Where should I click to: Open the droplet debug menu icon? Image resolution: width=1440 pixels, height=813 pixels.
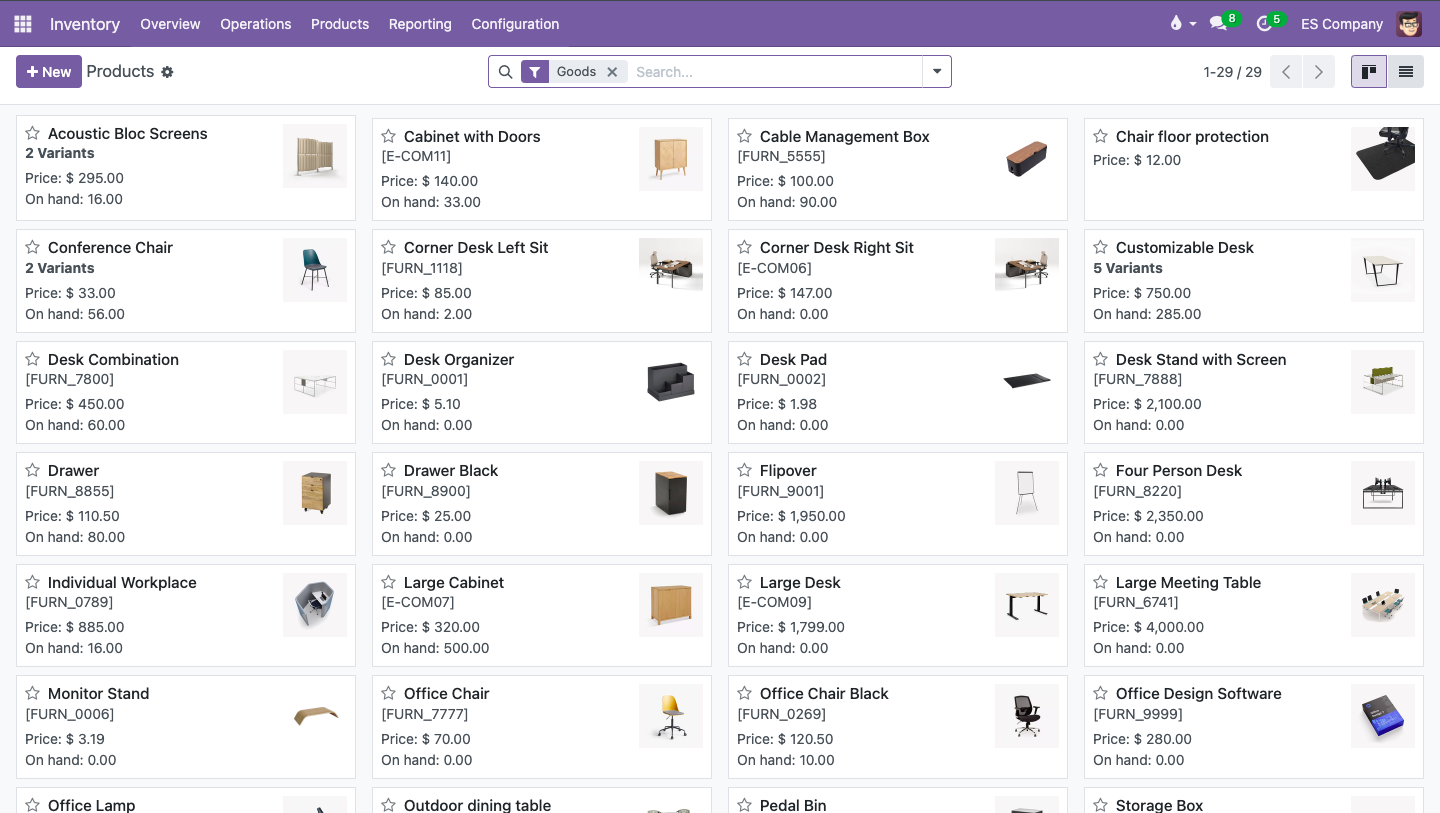point(1176,23)
